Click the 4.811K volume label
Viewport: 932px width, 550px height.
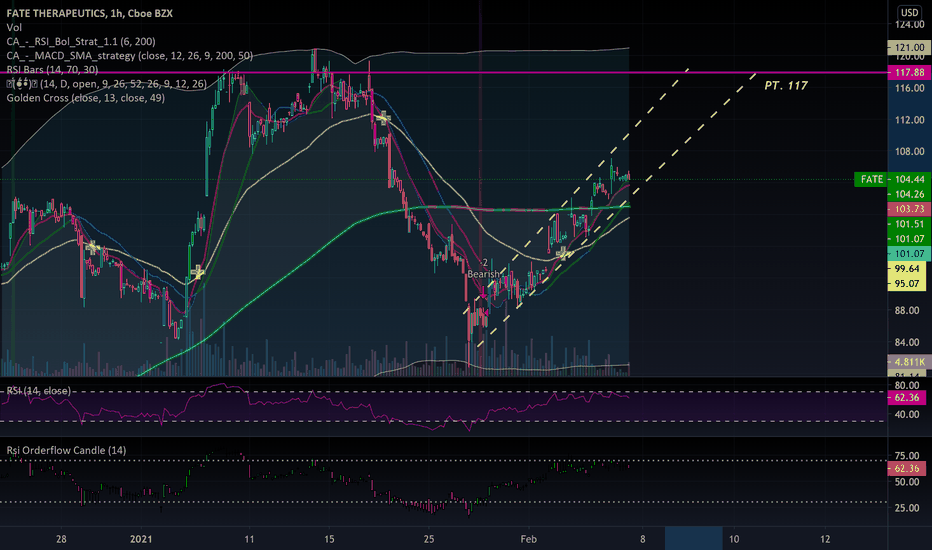909,362
